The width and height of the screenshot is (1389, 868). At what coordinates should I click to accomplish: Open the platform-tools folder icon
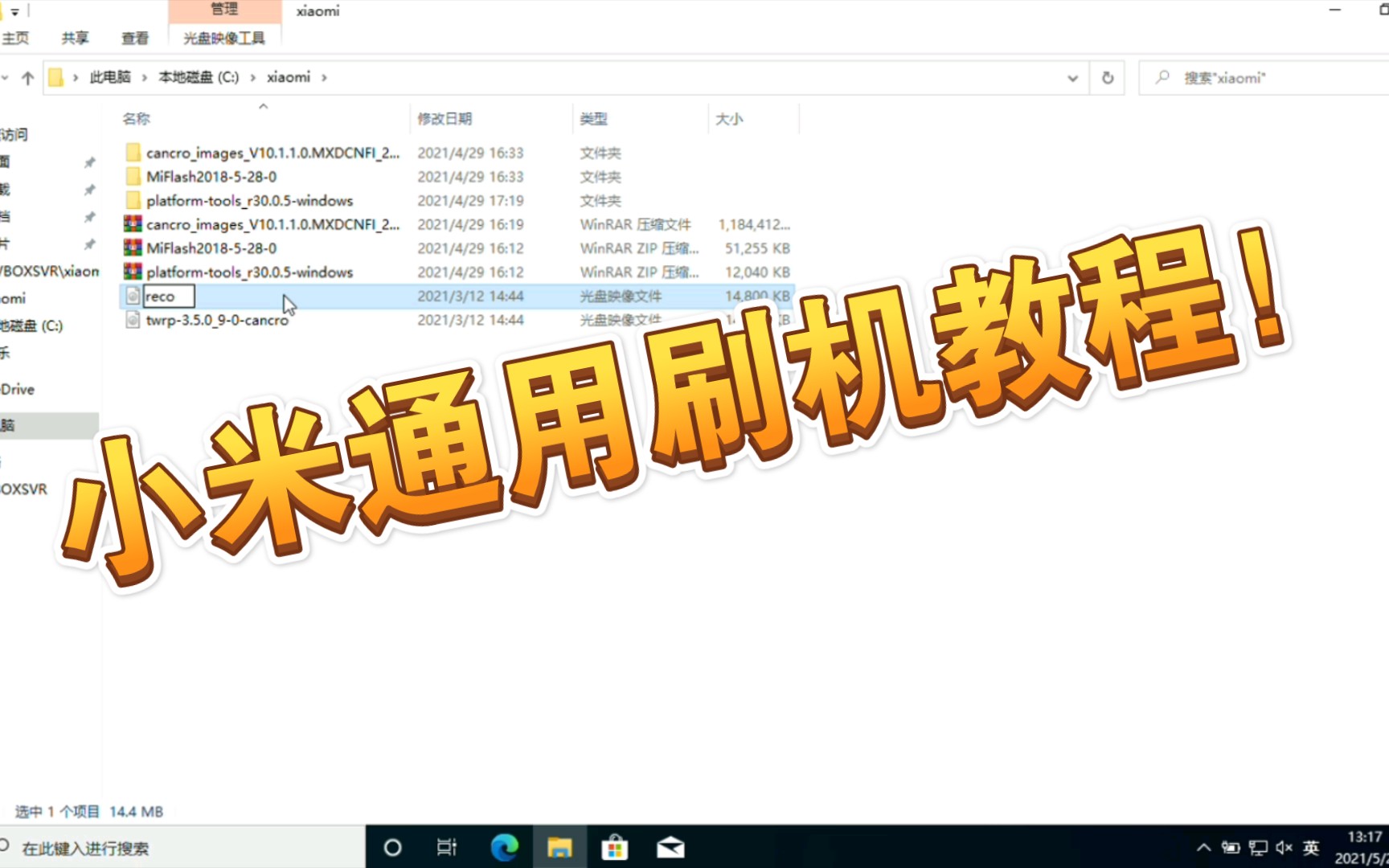pyautogui.click(x=133, y=200)
